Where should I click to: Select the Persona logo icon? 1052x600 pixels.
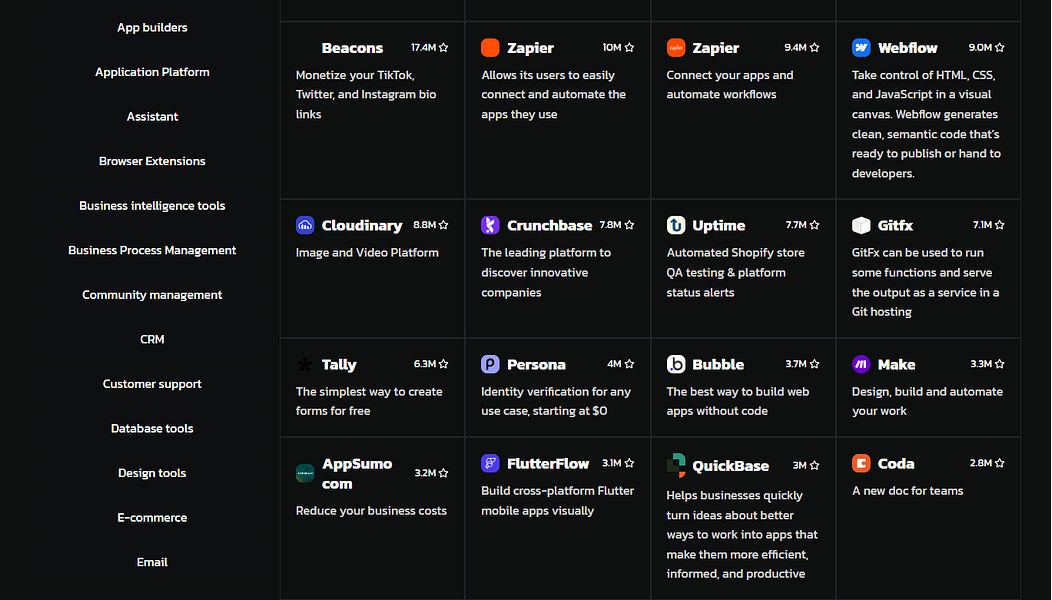(489, 364)
